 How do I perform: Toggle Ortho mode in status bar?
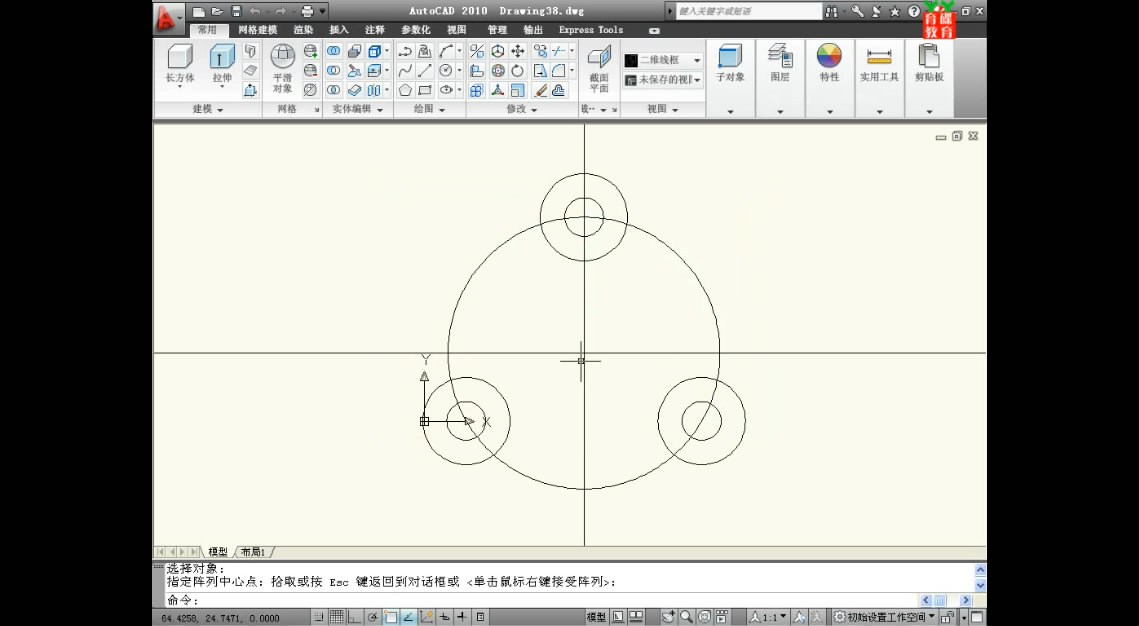click(353, 617)
